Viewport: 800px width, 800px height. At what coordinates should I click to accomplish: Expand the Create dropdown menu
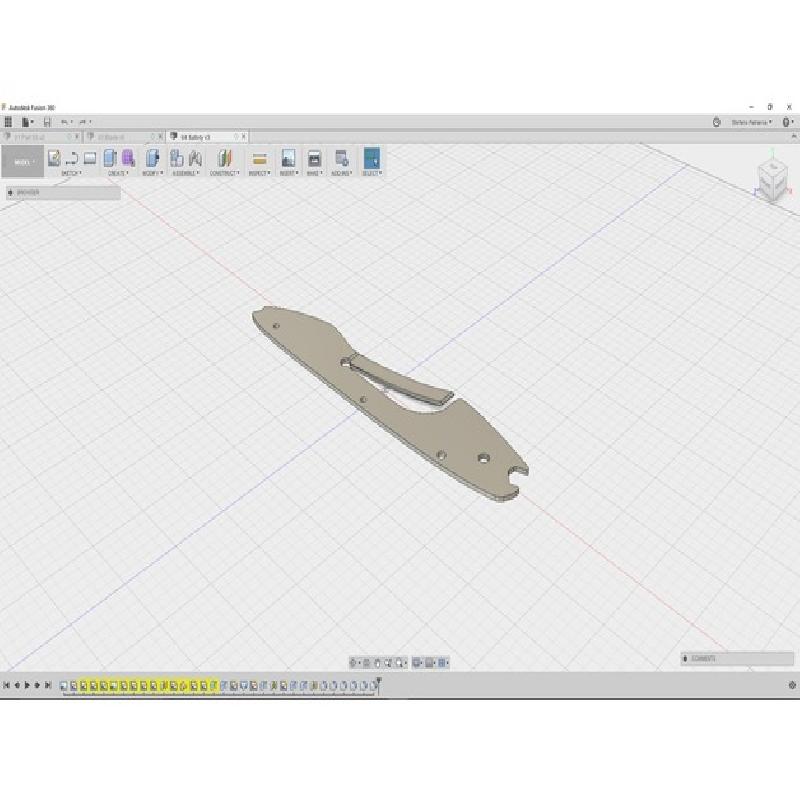[x=118, y=173]
